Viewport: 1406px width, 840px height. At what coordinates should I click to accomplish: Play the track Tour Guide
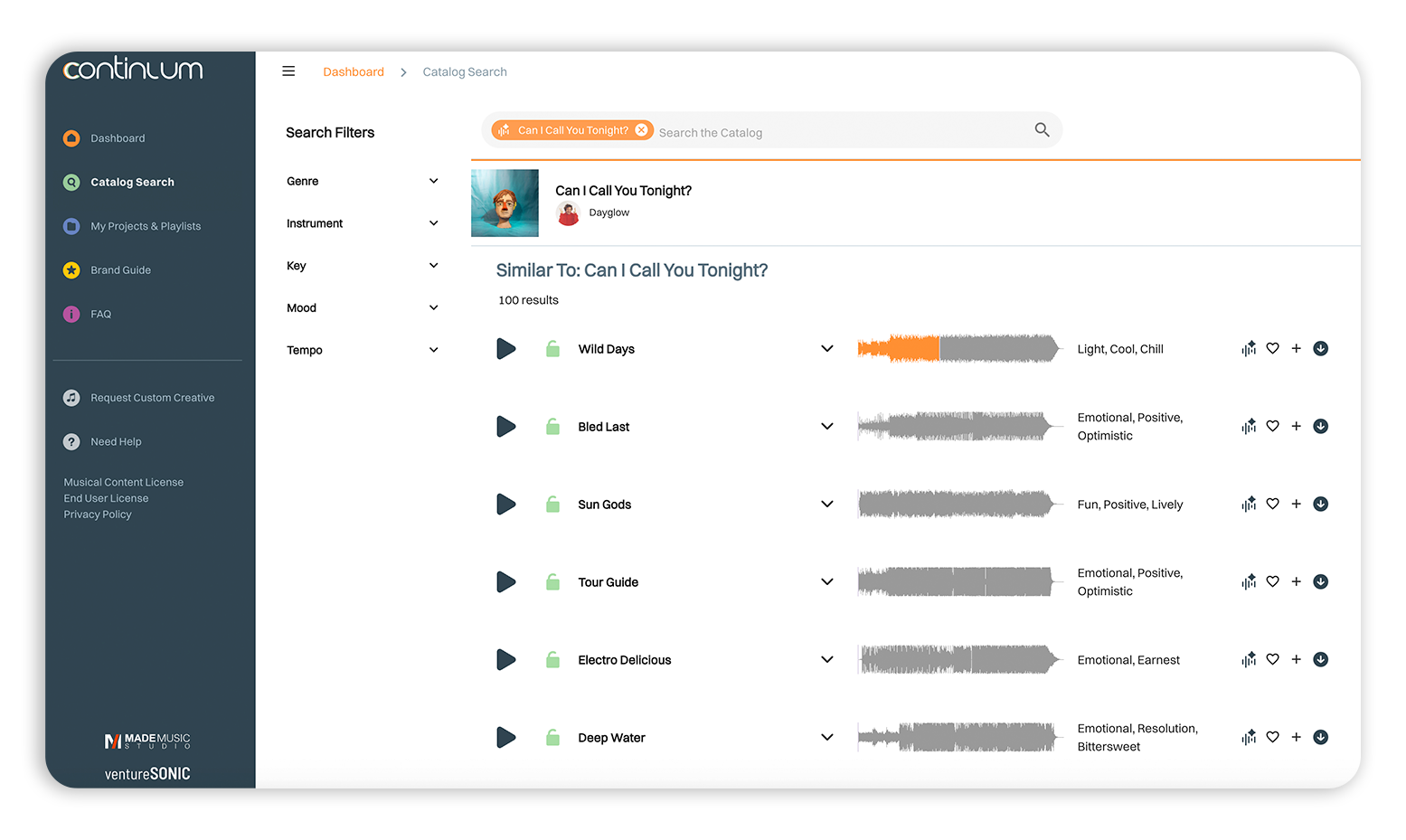coord(506,582)
